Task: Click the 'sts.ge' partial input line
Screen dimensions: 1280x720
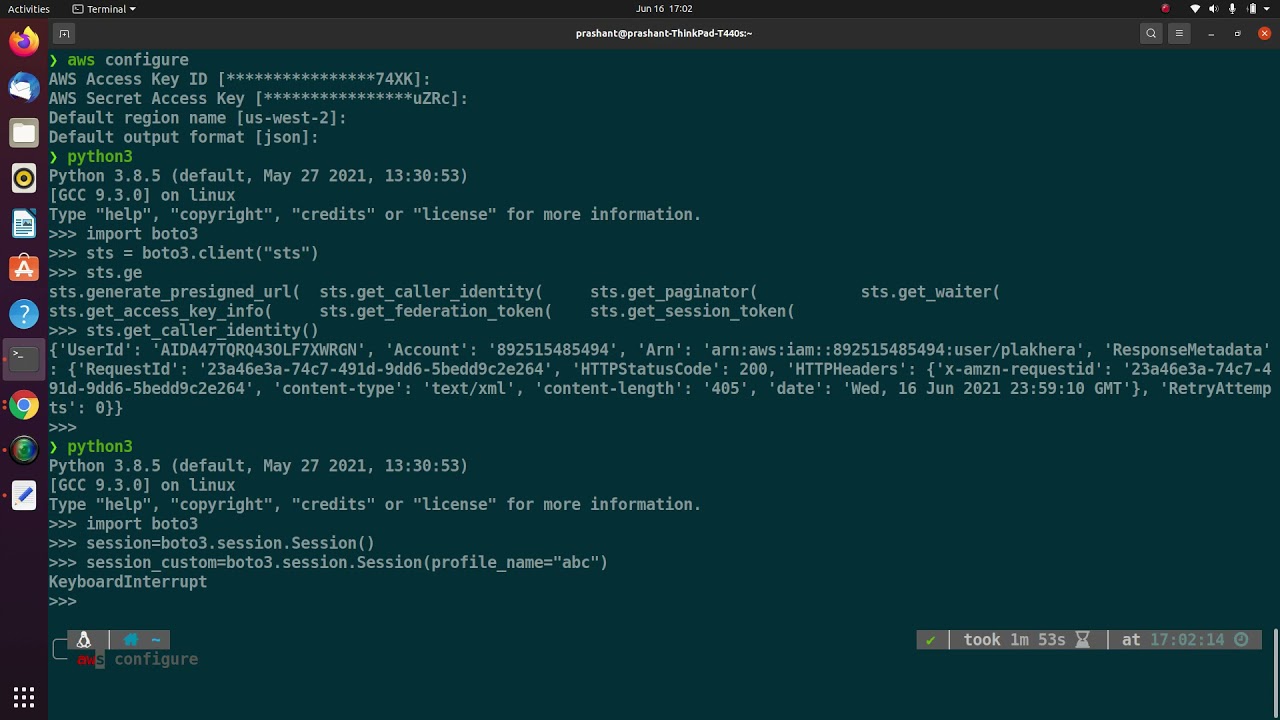Action: point(96,272)
